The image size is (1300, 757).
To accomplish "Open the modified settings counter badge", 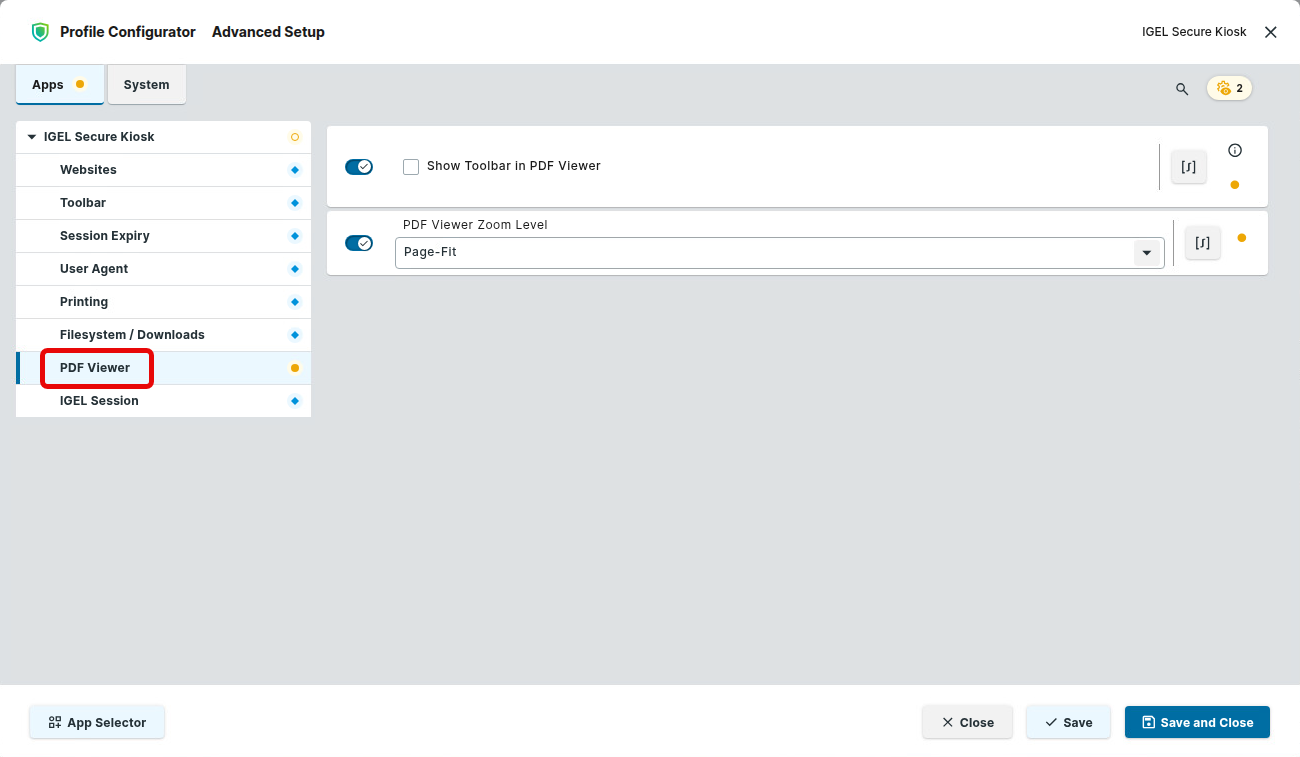I will point(1229,88).
